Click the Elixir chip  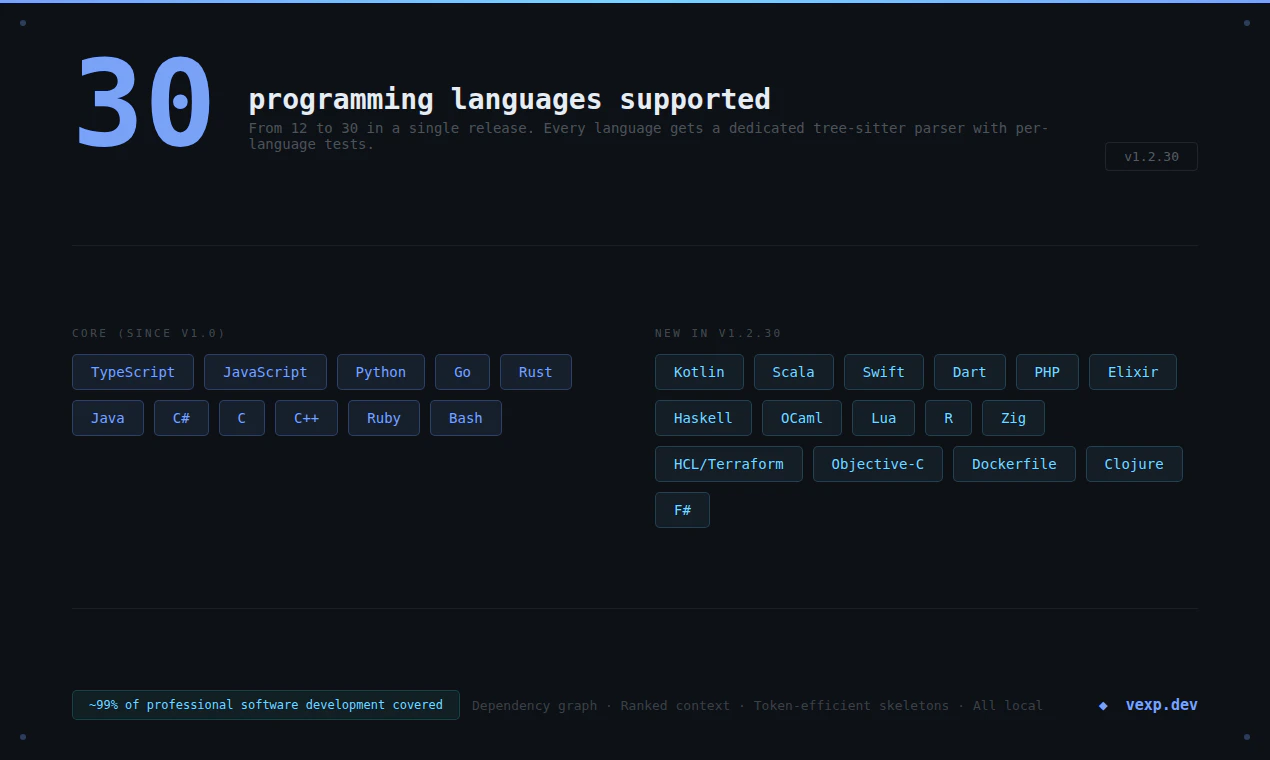pos(1133,372)
